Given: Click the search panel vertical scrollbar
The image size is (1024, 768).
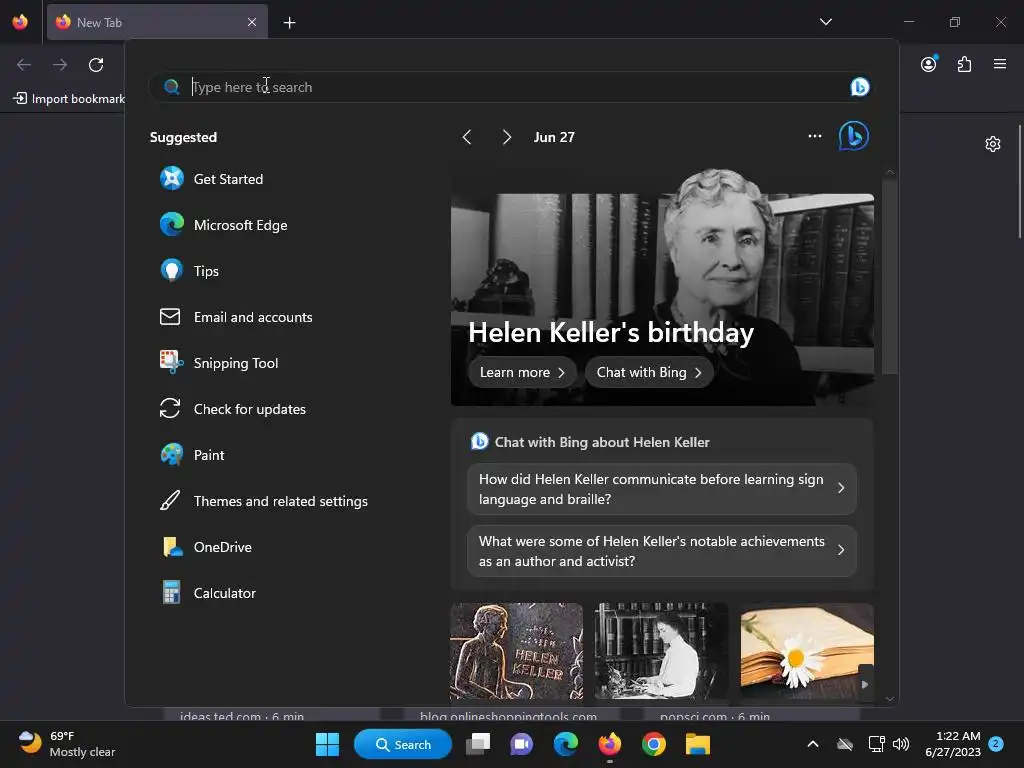Looking at the screenshot, I should (889, 276).
